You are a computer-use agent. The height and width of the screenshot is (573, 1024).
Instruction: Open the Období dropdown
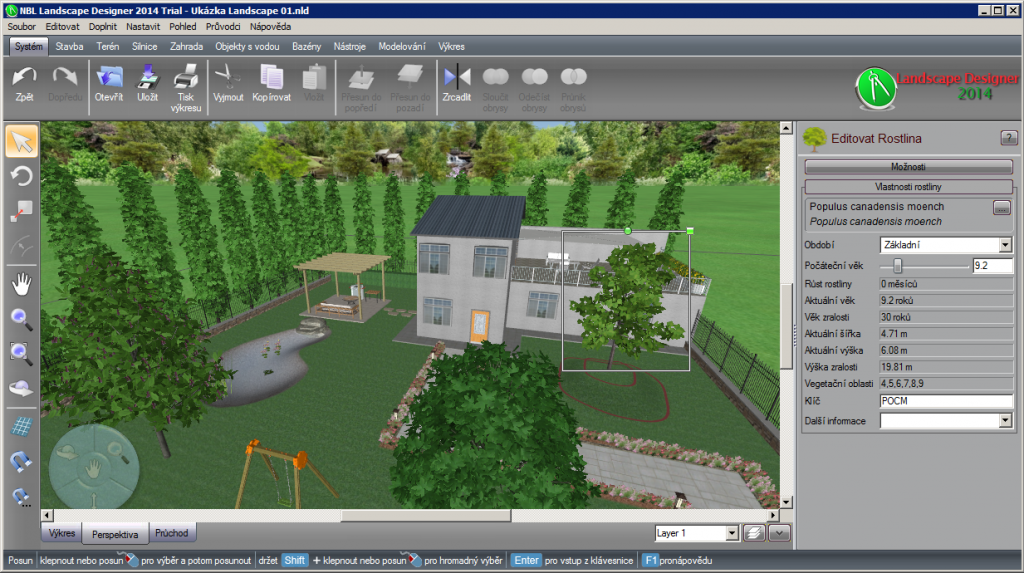(x=1005, y=245)
